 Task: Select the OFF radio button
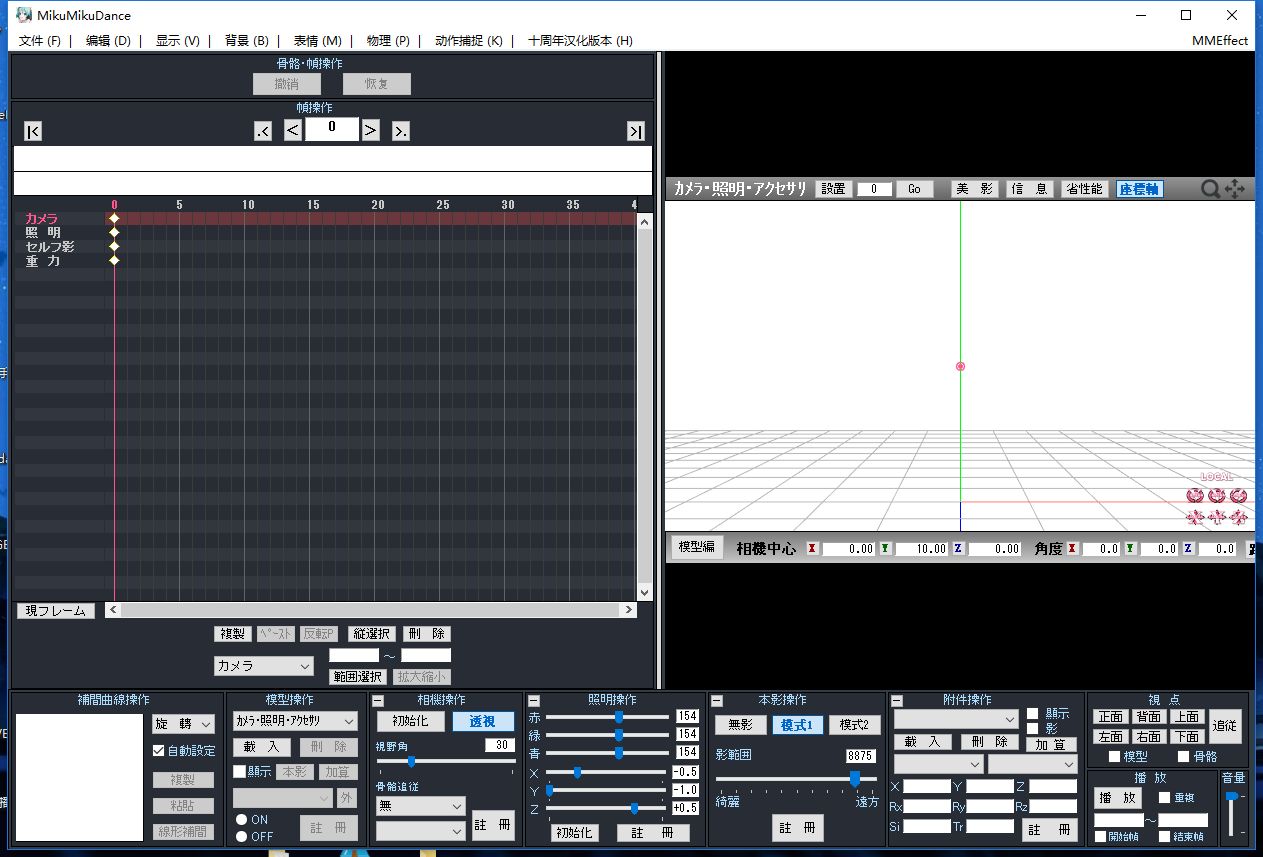(x=241, y=836)
